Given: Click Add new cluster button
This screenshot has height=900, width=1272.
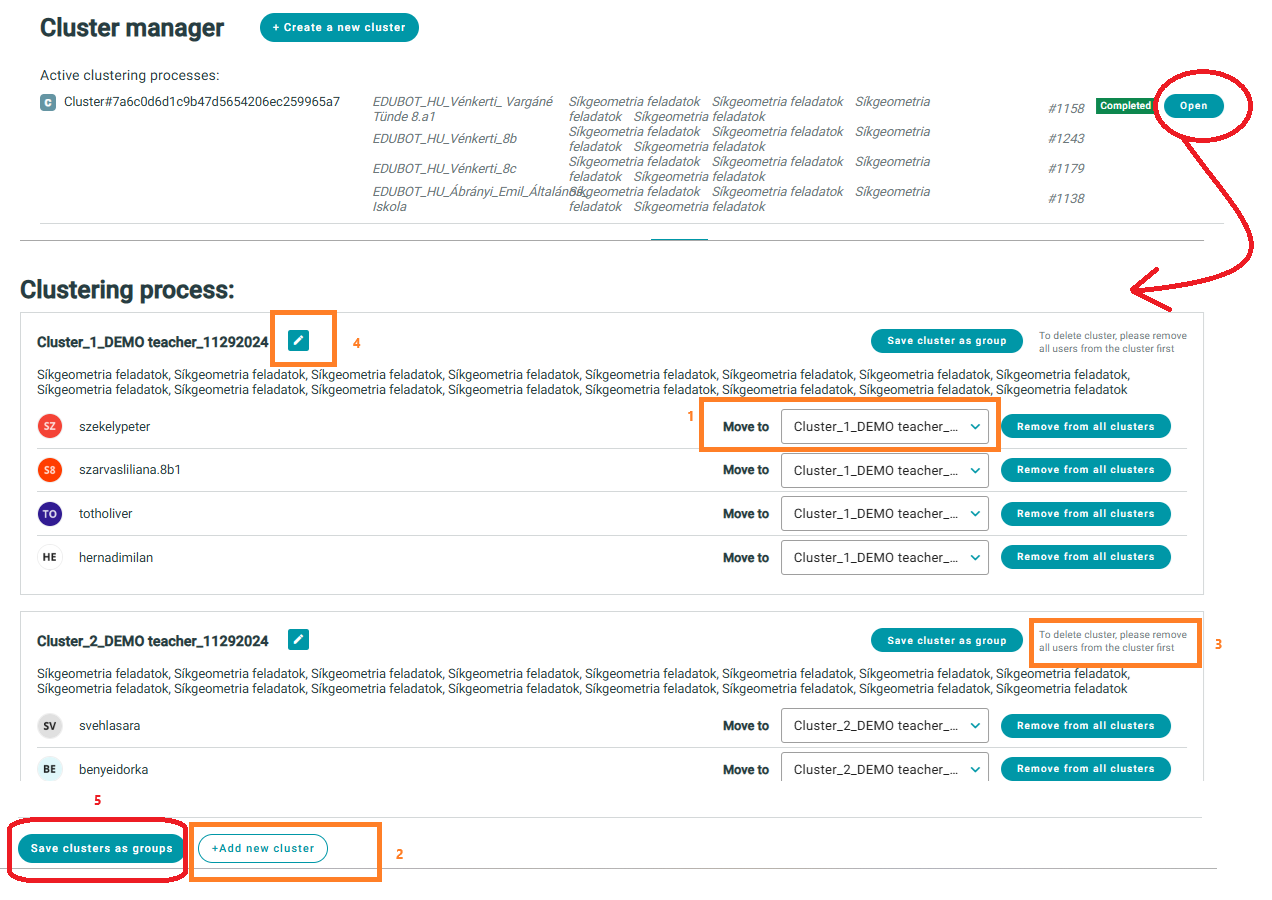Looking at the screenshot, I should coord(263,849).
